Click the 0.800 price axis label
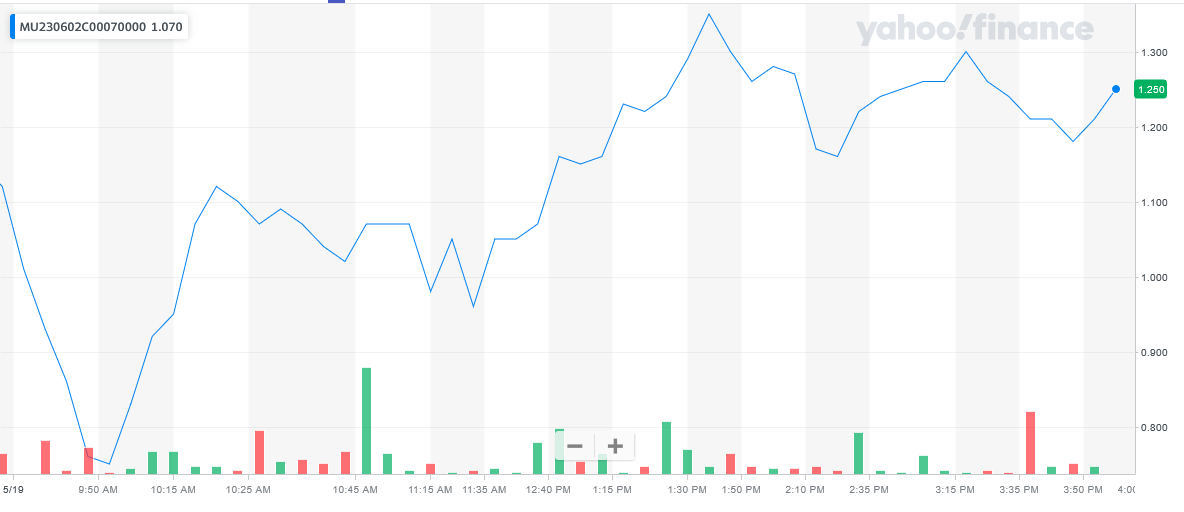Screen dimensions: 1184x512 tap(1153, 428)
